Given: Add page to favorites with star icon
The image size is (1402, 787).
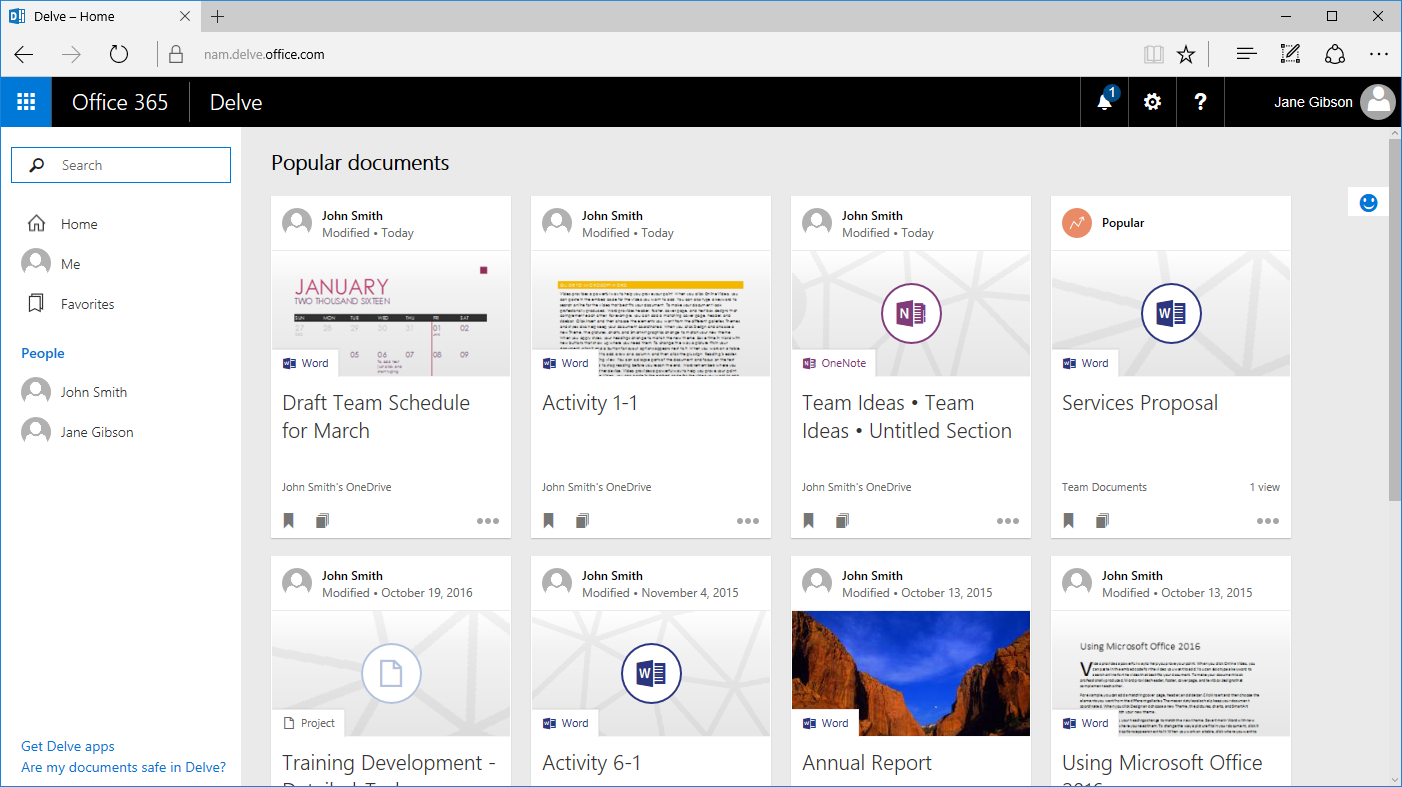Looking at the screenshot, I should tap(1186, 55).
